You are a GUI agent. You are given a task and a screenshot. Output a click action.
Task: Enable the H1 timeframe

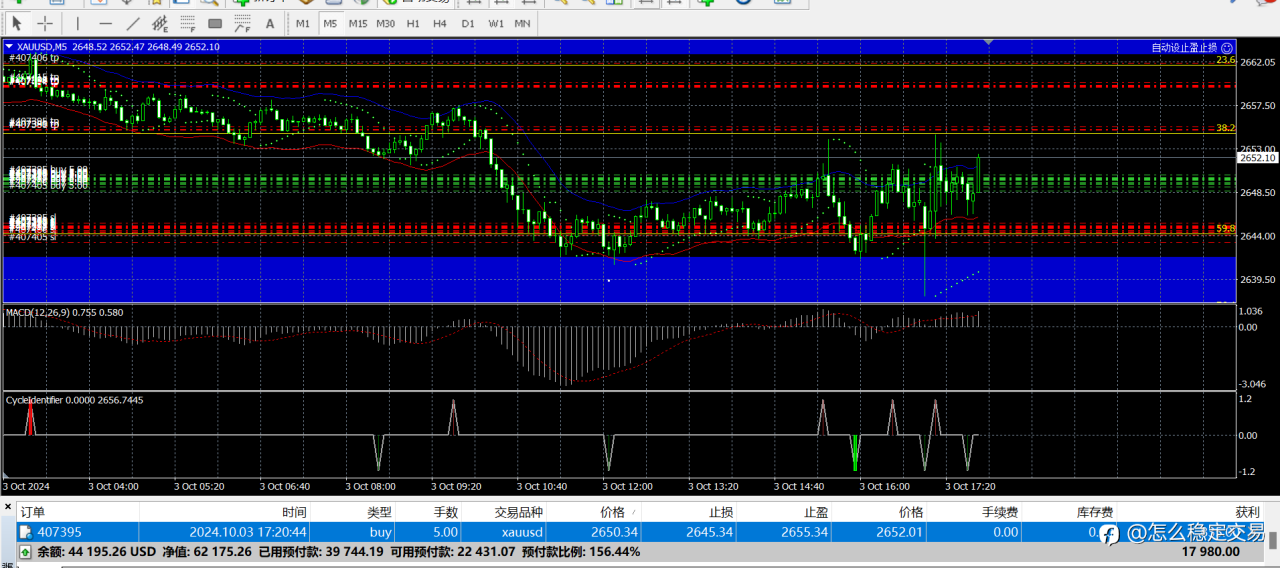[x=413, y=23]
